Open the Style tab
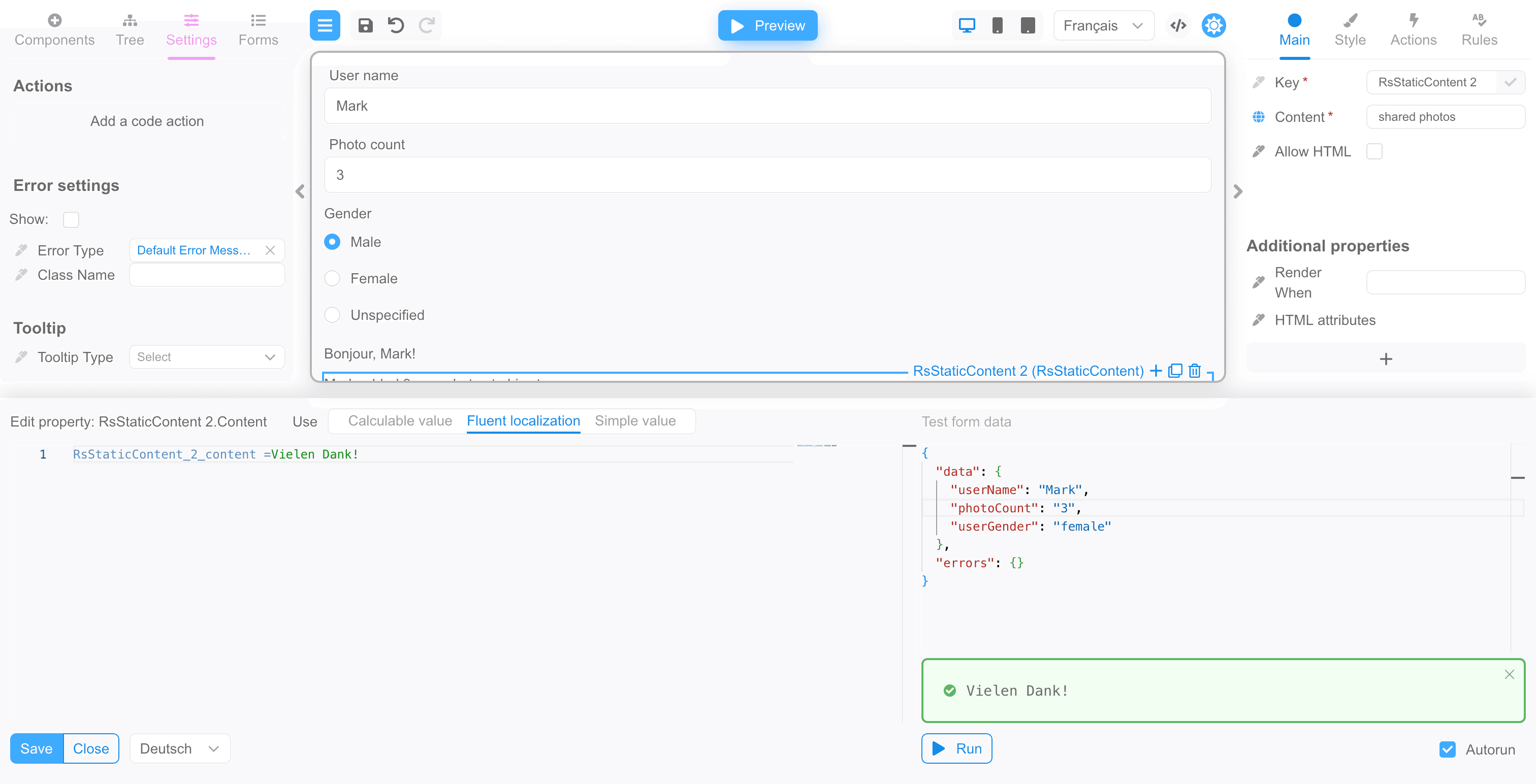This screenshot has height=784, width=1536. 1350,30
